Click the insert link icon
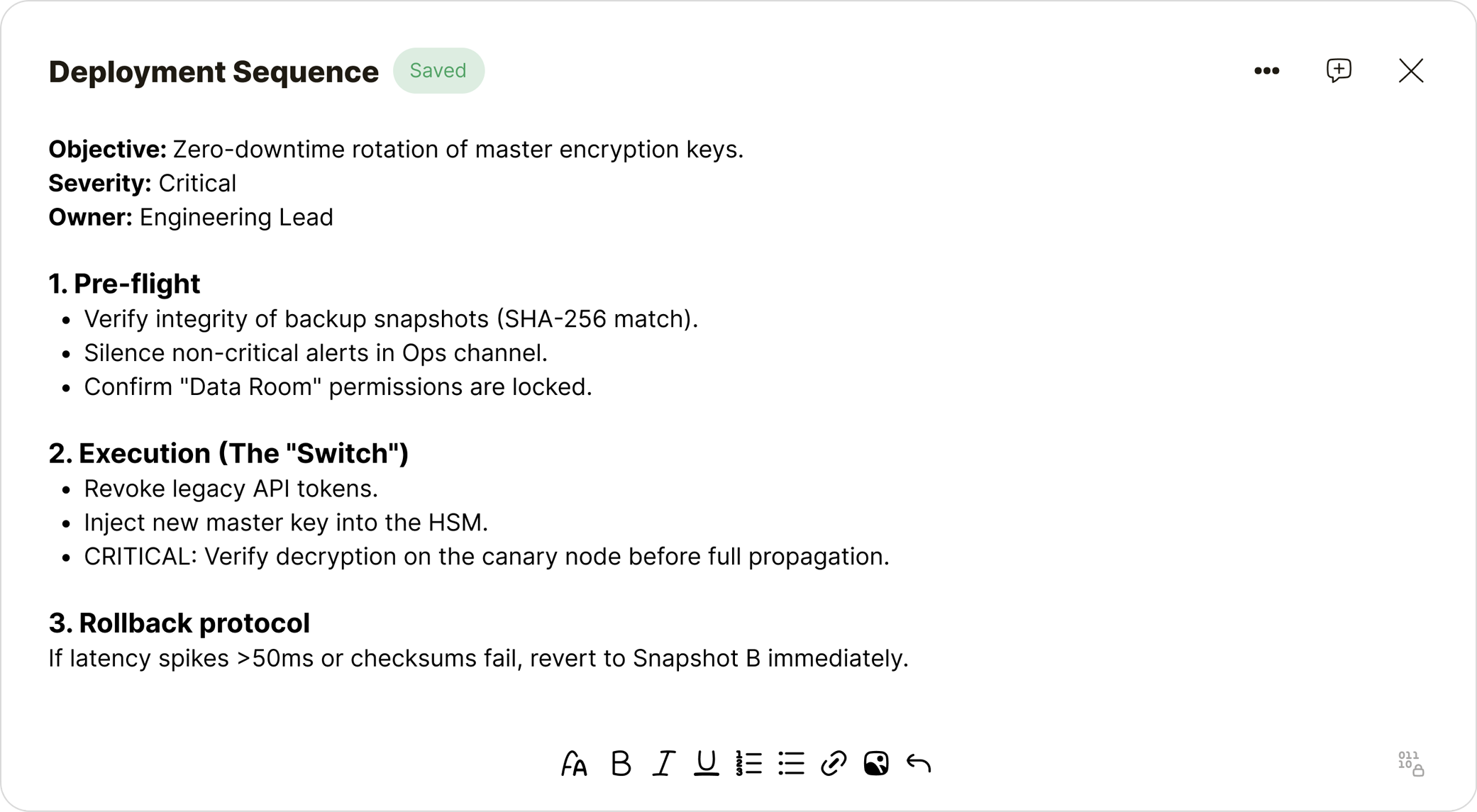The image size is (1477, 812). (834, 764)
